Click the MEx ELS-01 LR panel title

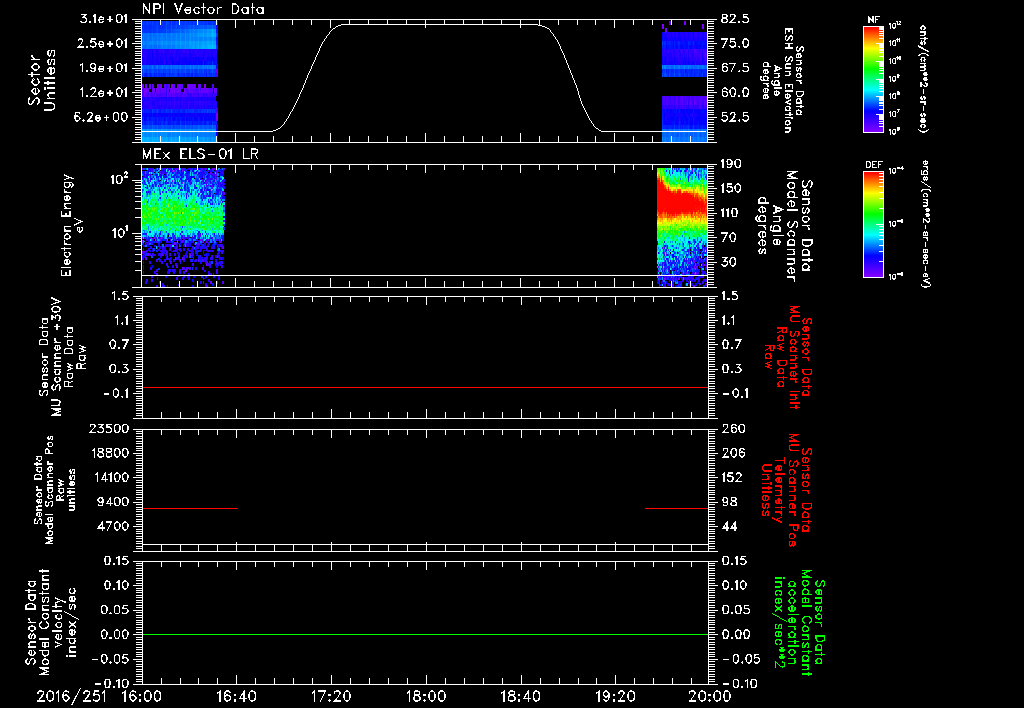pos(200,153)
